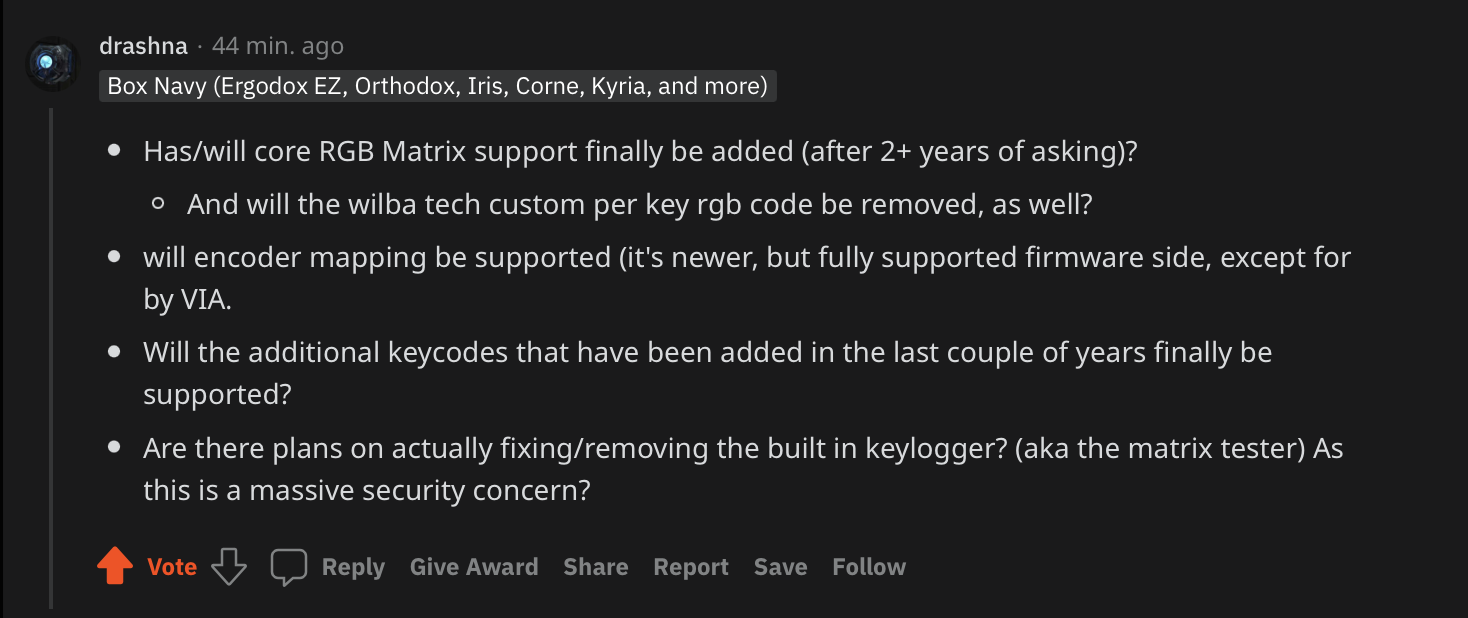Downvote the comment using the down arrow

229,567
